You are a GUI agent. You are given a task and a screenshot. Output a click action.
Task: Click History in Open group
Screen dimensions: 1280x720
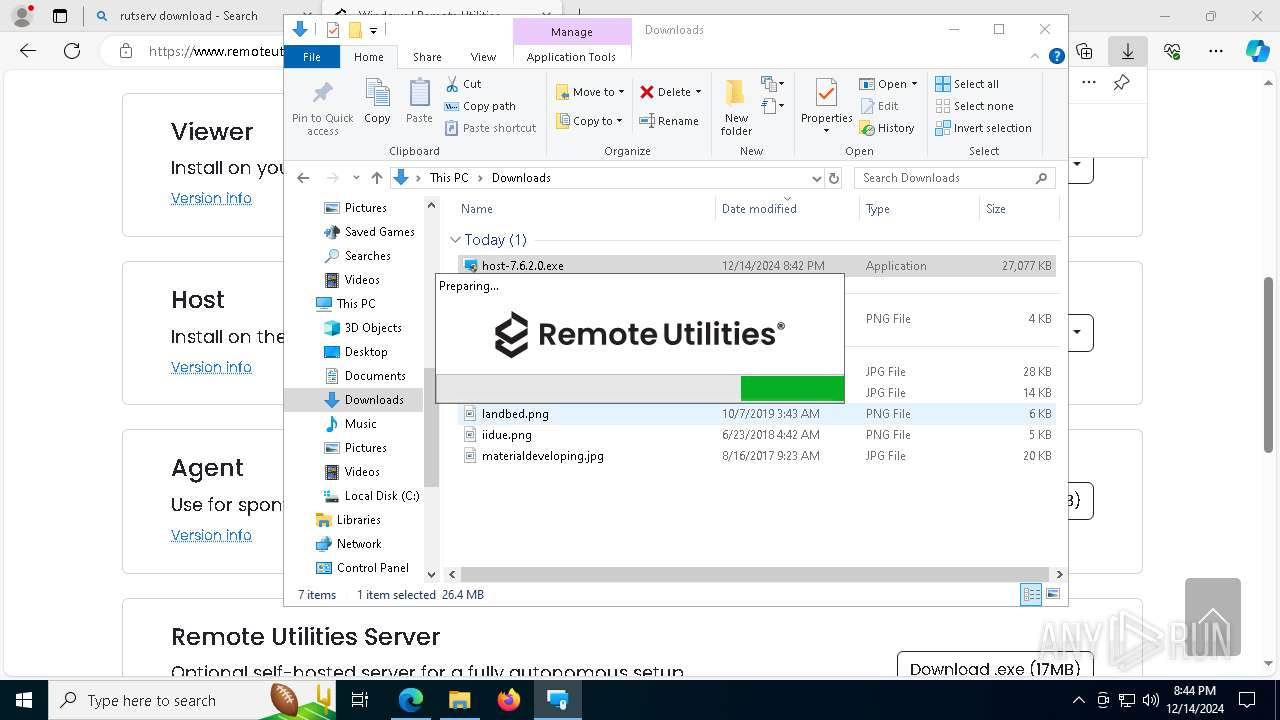(x=887, y=128)
